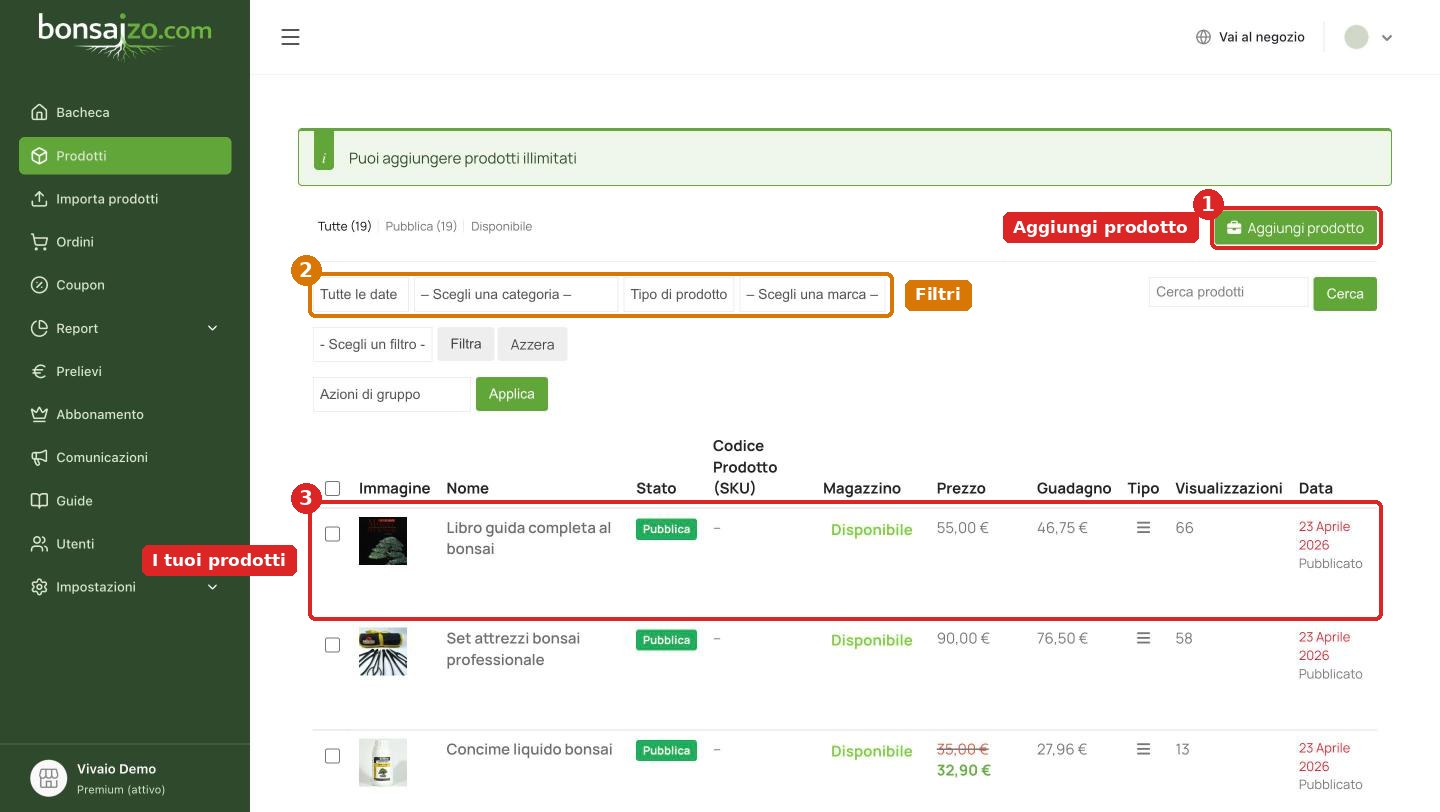The width and height of the screenshot is (1440, 812).
Task: Show the Tutte (19) products tab
Action: (x=344, y=226)
